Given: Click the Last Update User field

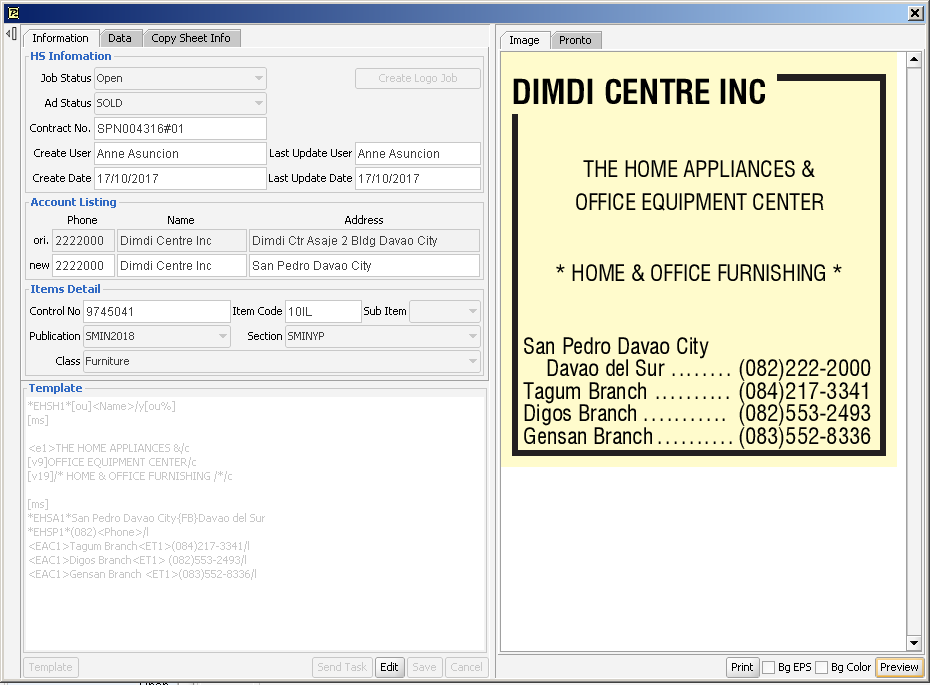Looking at the screenshot, I should (x=418, y=154).
